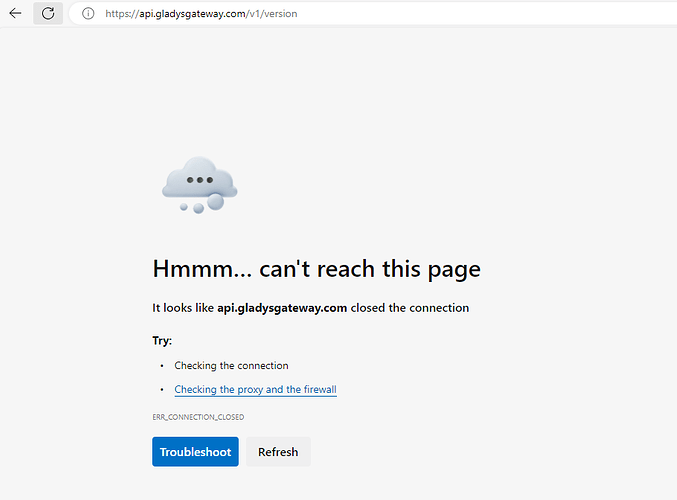
Task: Open site information icon in address bar
Action: tap(88, 14)
